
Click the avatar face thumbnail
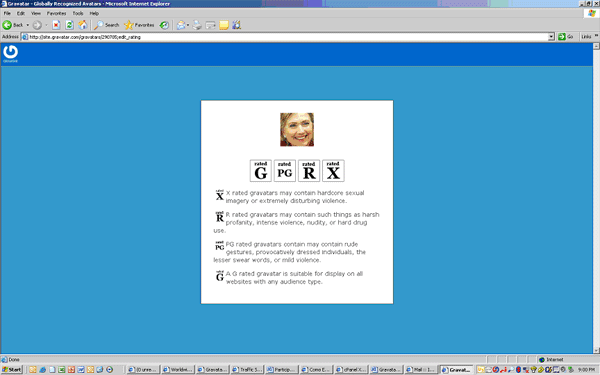coord(297,130)
